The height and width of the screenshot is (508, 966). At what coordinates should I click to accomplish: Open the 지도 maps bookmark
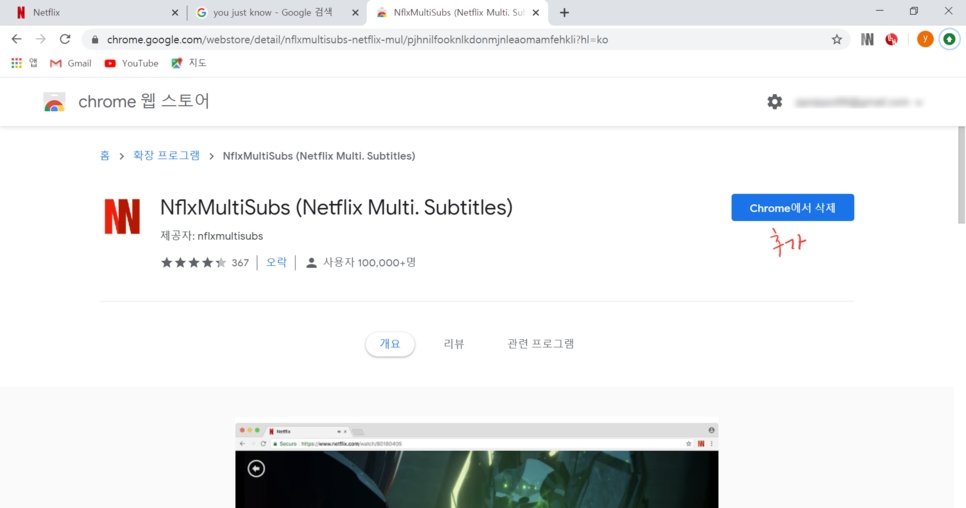point(189,63)
